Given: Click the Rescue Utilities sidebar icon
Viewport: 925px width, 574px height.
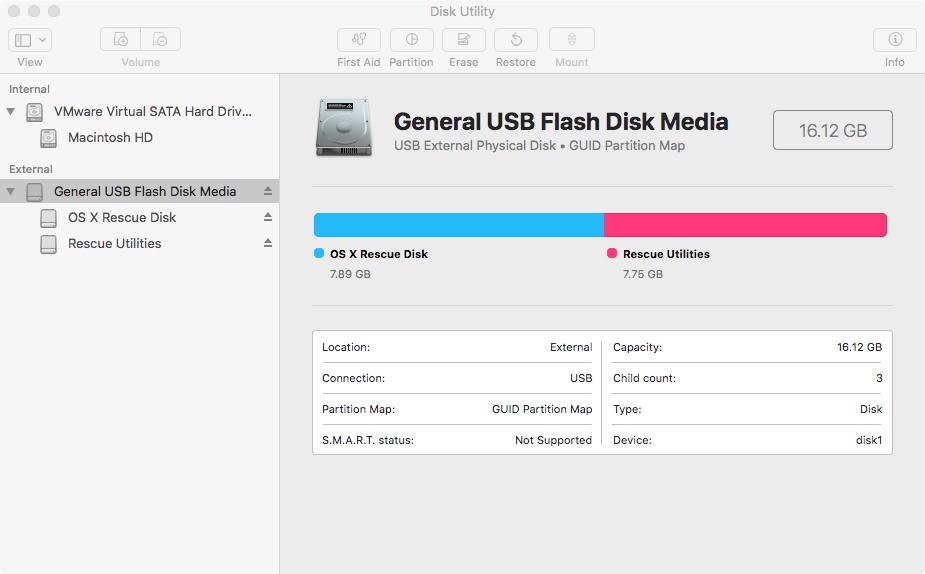Looking at the screenshot, I should [x=48, y=244].
